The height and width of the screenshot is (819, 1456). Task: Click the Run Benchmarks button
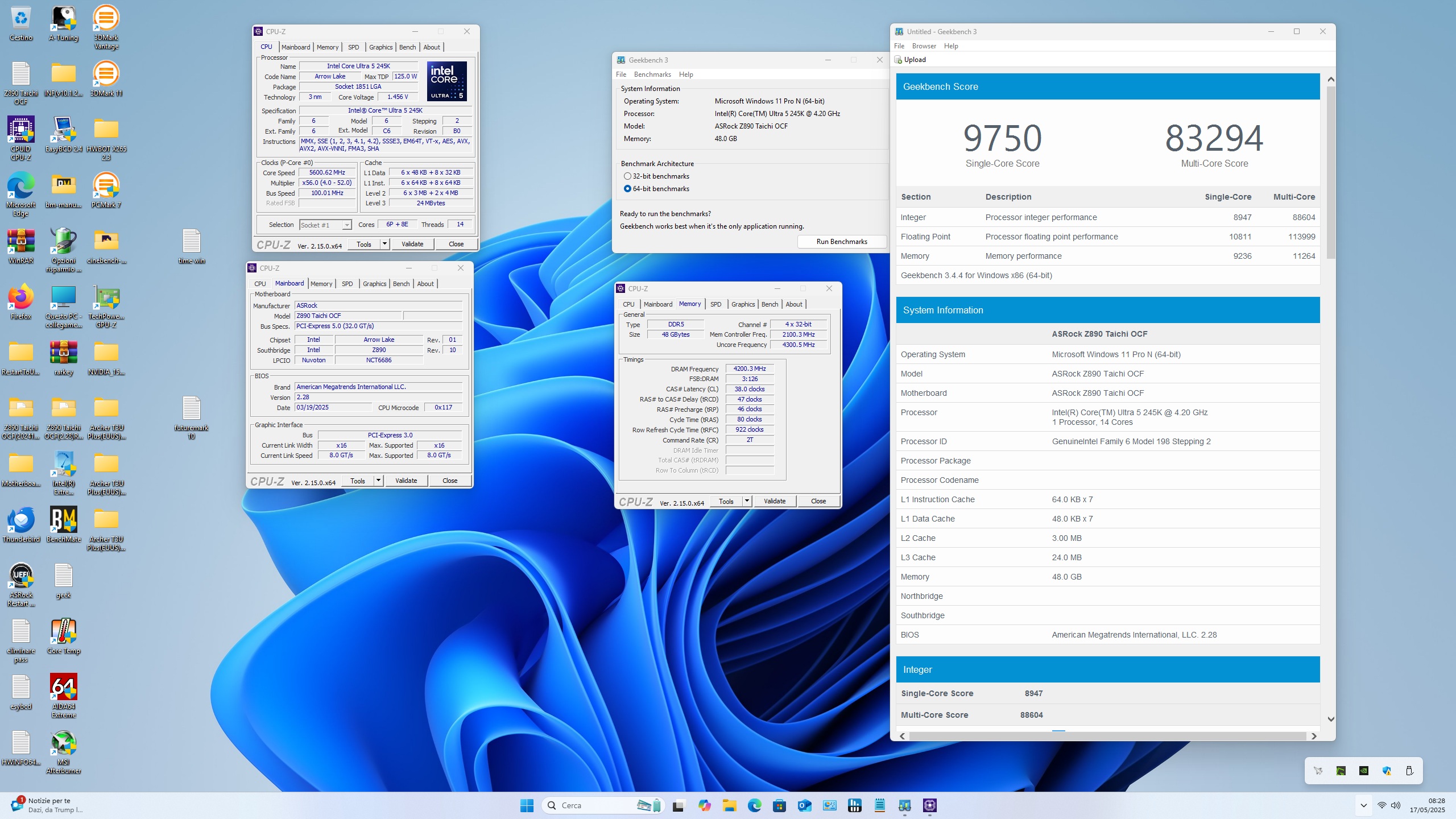[x=842, y=242]
